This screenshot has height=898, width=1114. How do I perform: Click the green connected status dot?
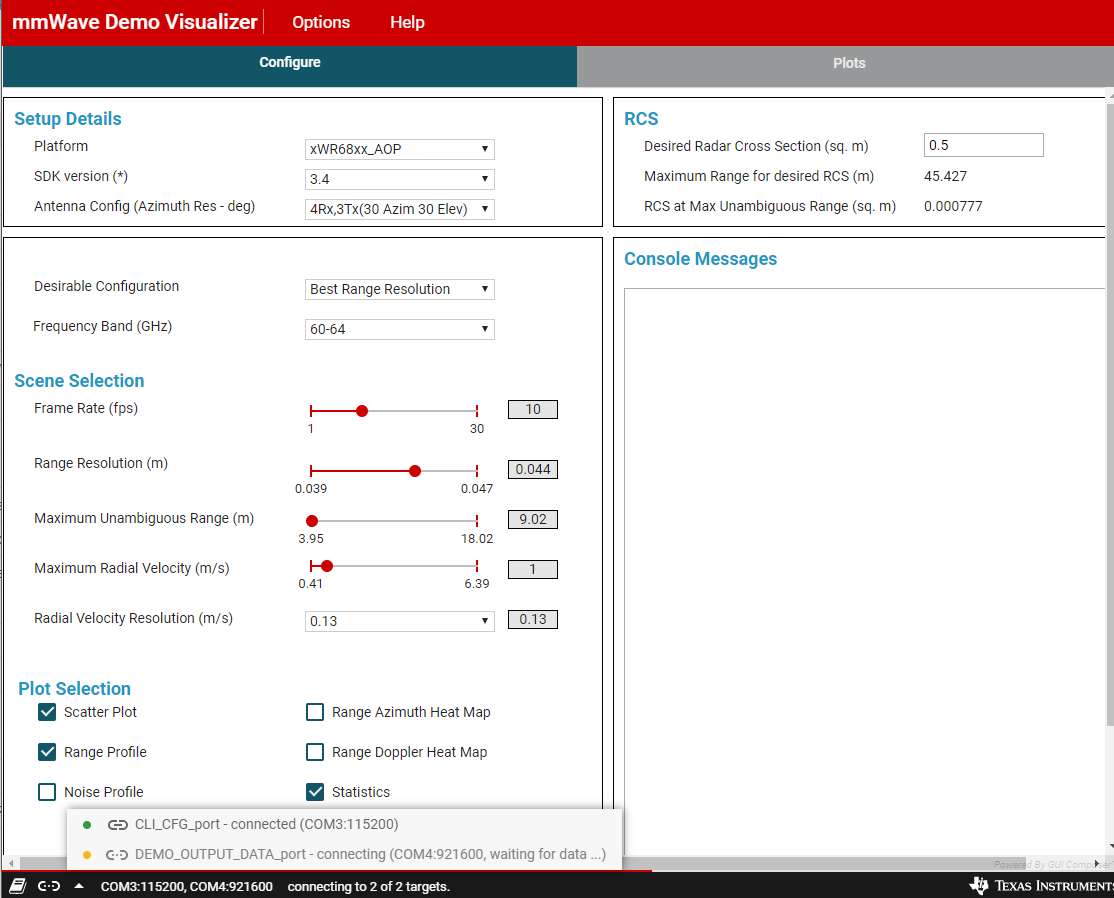coord(87,825)
